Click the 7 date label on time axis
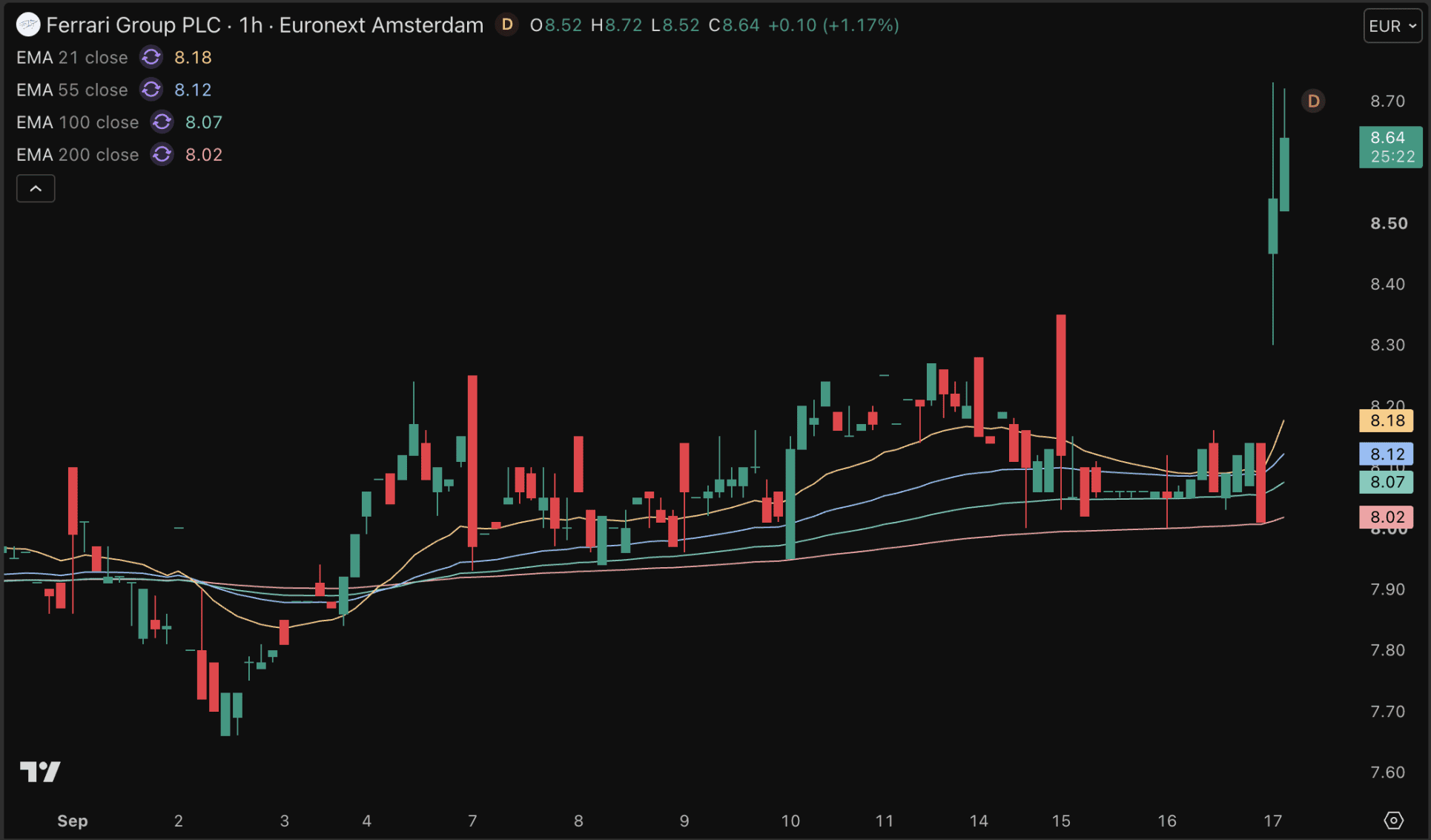This screenshot has width=1431, height=840. pyautogui.click(x=472, y=821)
